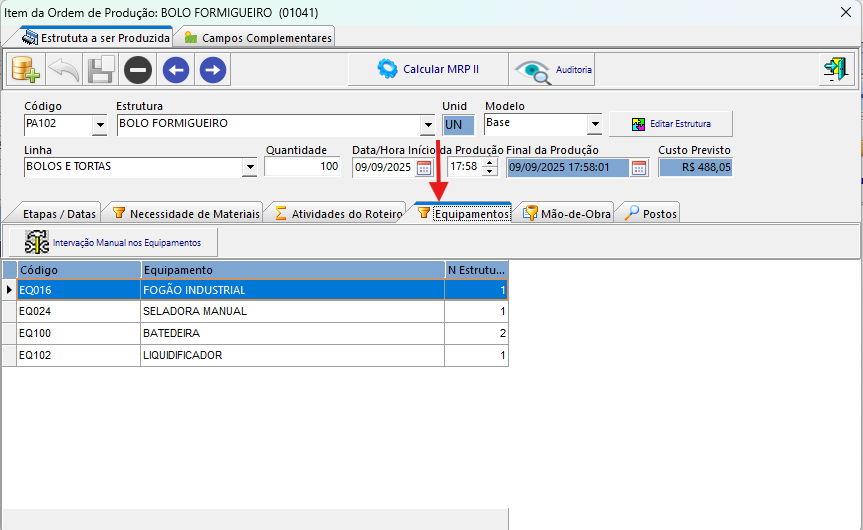Expand the Código PA102 dropdown
This screenshot has height=530, width=863.
(99, 125)
